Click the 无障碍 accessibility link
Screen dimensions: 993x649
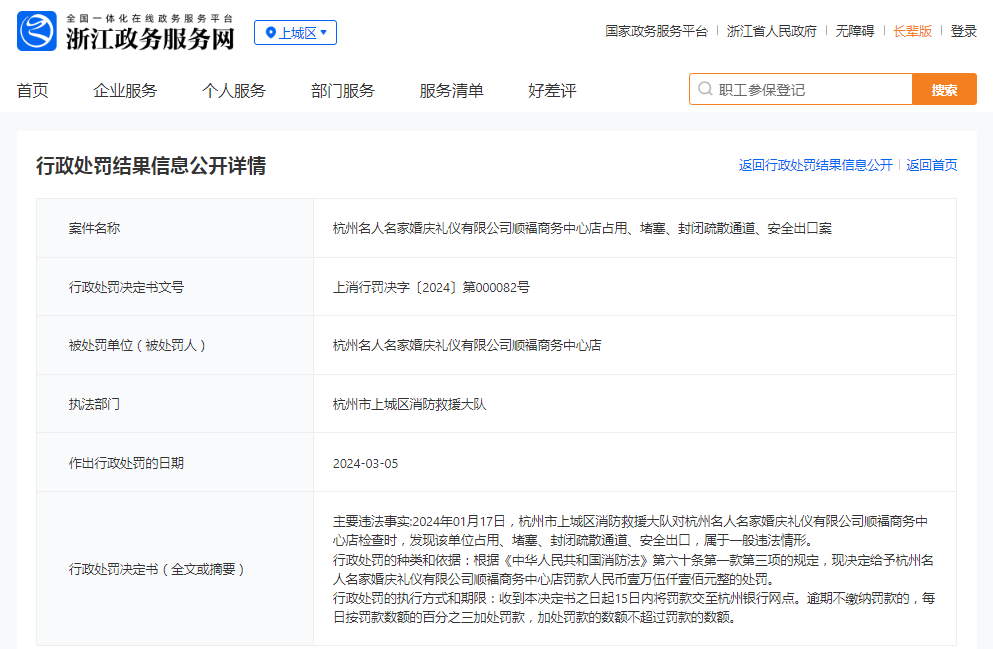tap(854, 31)
